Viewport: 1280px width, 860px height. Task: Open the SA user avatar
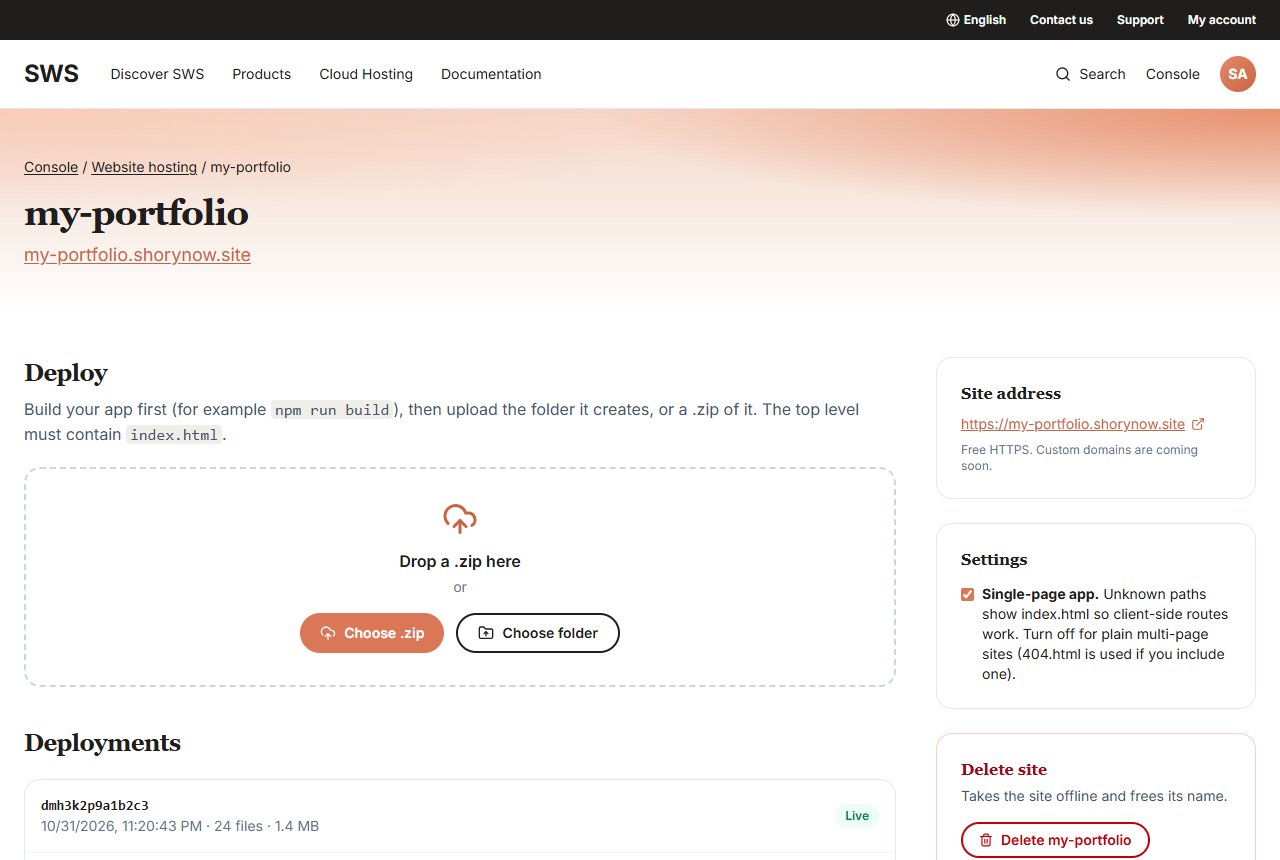coord(1238,74)
